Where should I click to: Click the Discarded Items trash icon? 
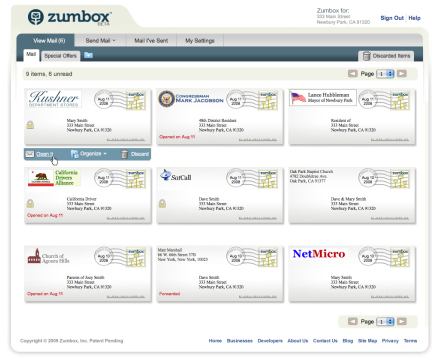pyautogui.click(x=366, y=56)
